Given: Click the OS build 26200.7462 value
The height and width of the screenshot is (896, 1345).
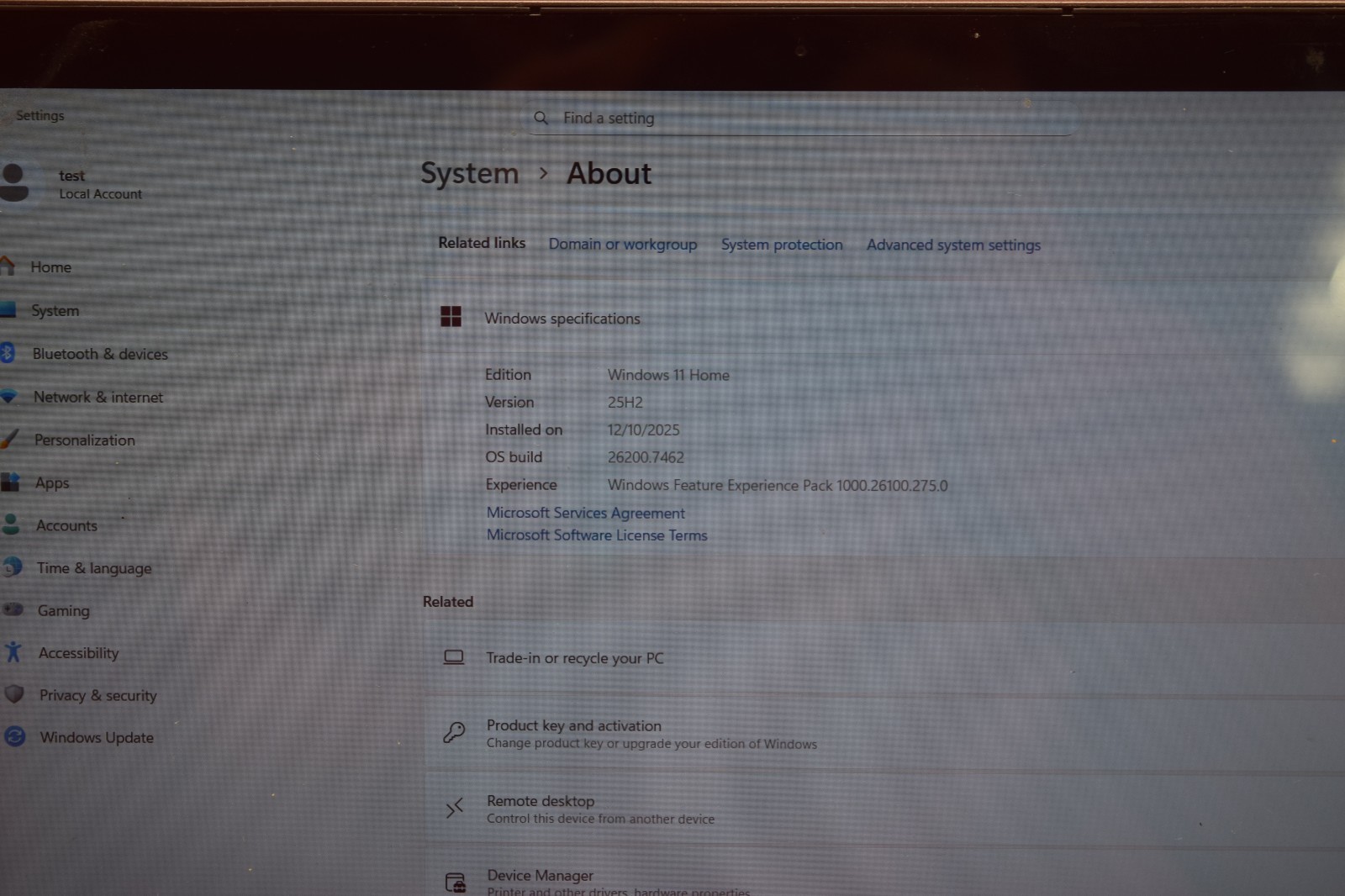Looking at the screenshot, I should 646,457.
